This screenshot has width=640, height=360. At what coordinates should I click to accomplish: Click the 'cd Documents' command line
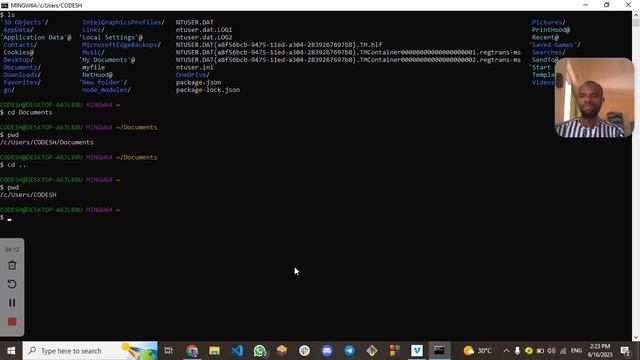coord(30,112)
